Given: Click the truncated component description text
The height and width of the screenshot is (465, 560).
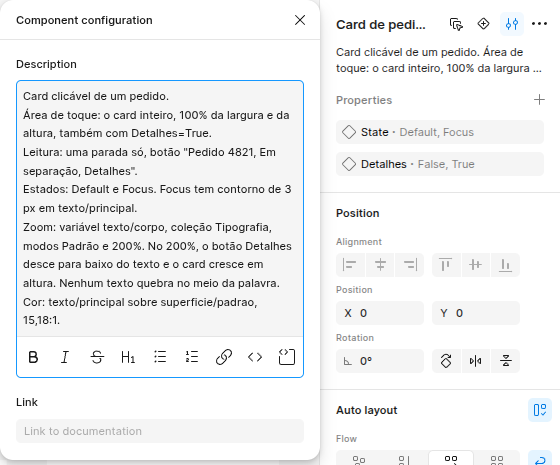Looking at the screenshot, I should click(x=439, y=60).
